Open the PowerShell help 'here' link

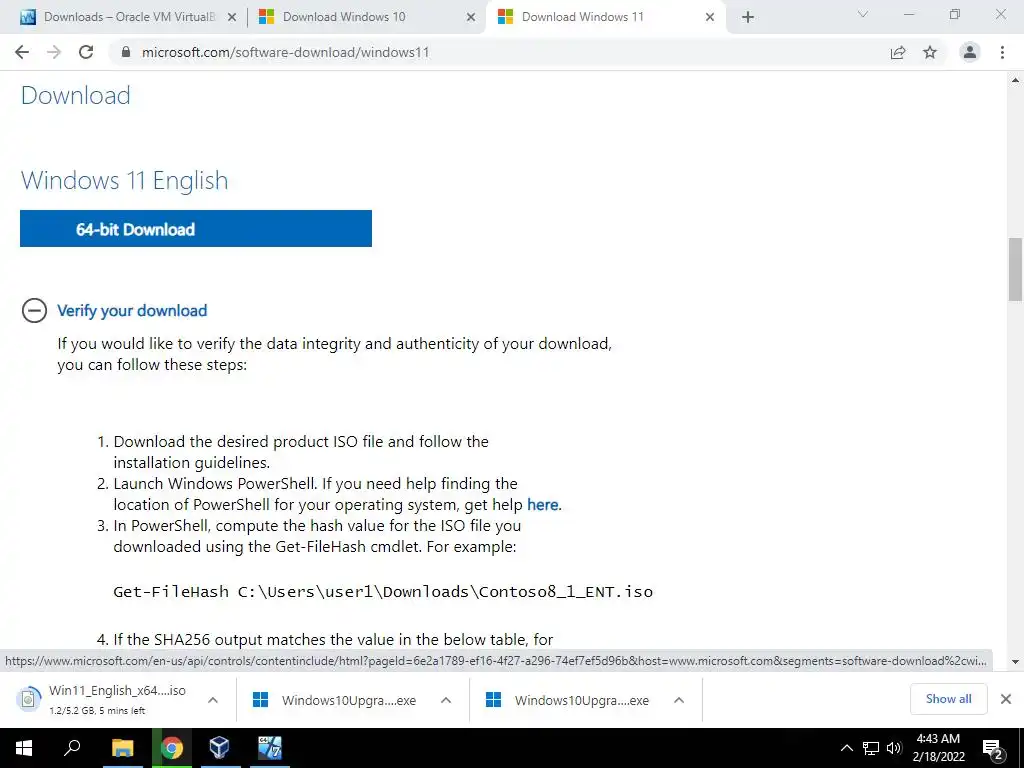click(x=543, y=505)
